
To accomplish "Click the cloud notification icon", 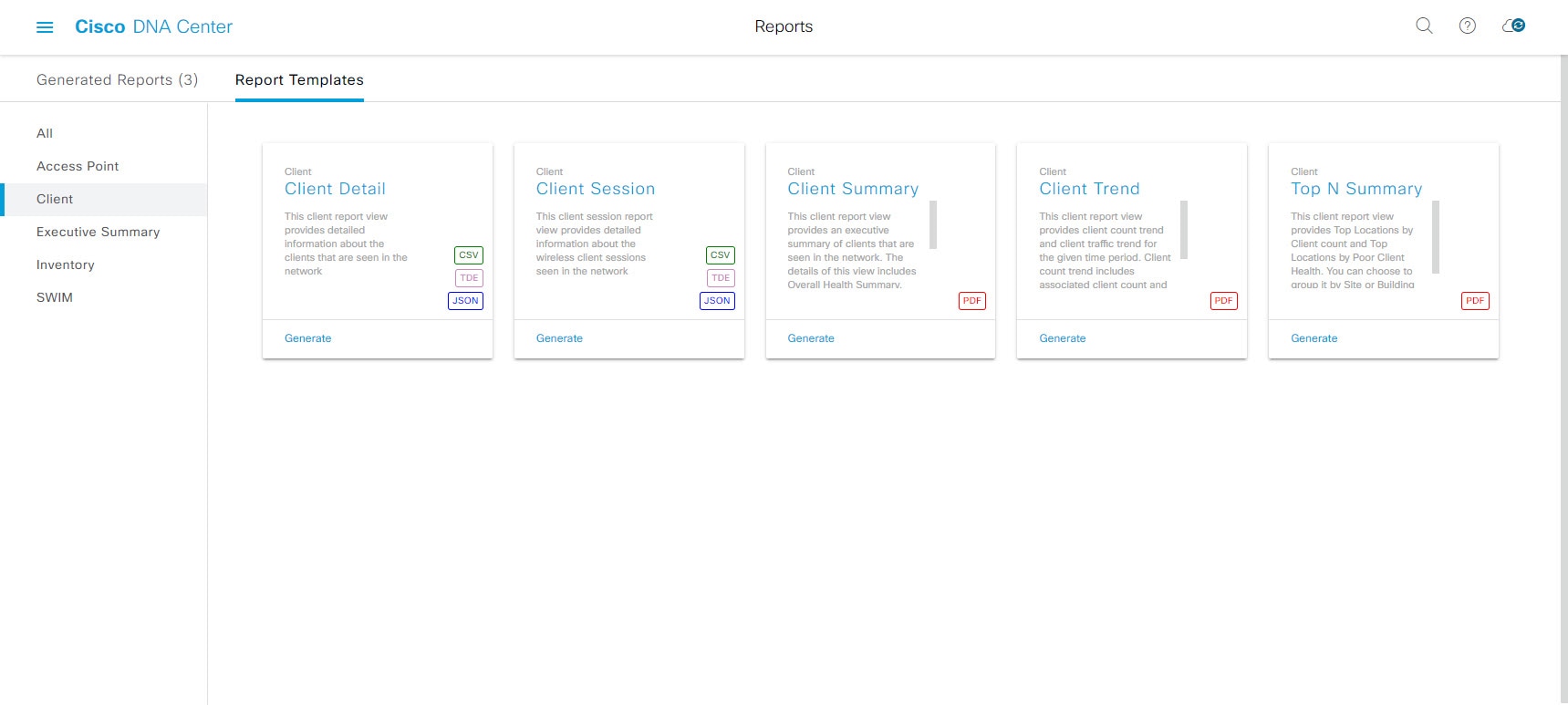I will coord(1514,26).
